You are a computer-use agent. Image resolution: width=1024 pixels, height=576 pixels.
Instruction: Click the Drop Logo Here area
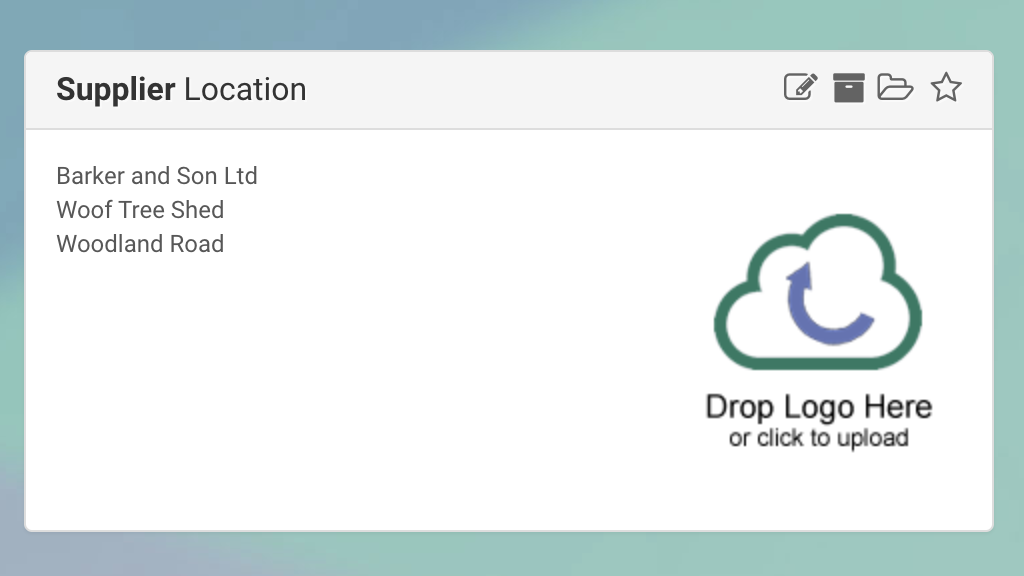coord(818,407)
